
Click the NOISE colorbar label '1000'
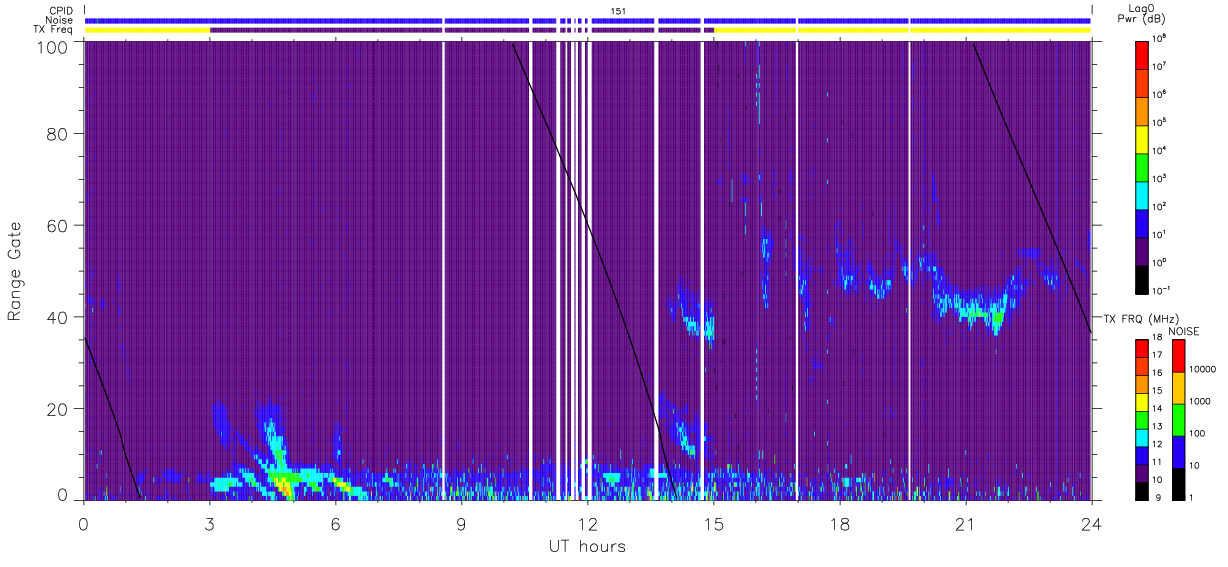coord(1201,401)
